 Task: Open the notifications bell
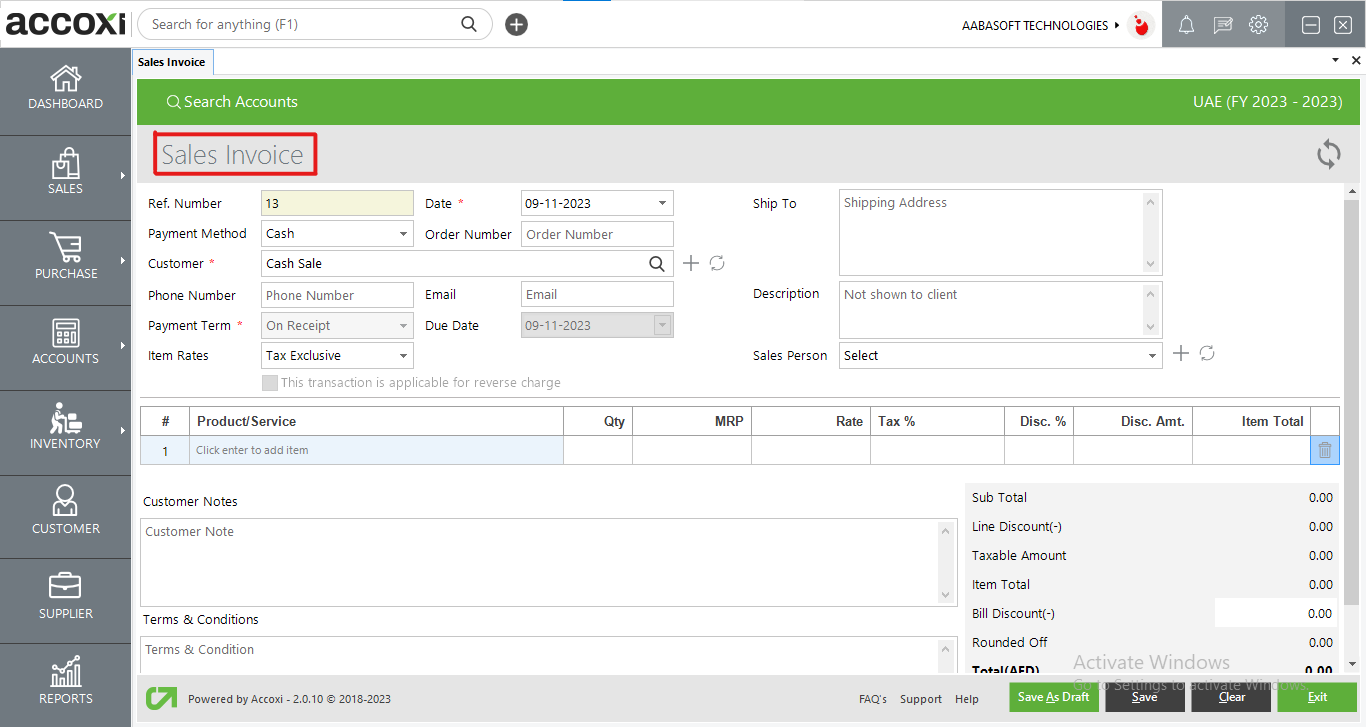tap(1186, 24)
